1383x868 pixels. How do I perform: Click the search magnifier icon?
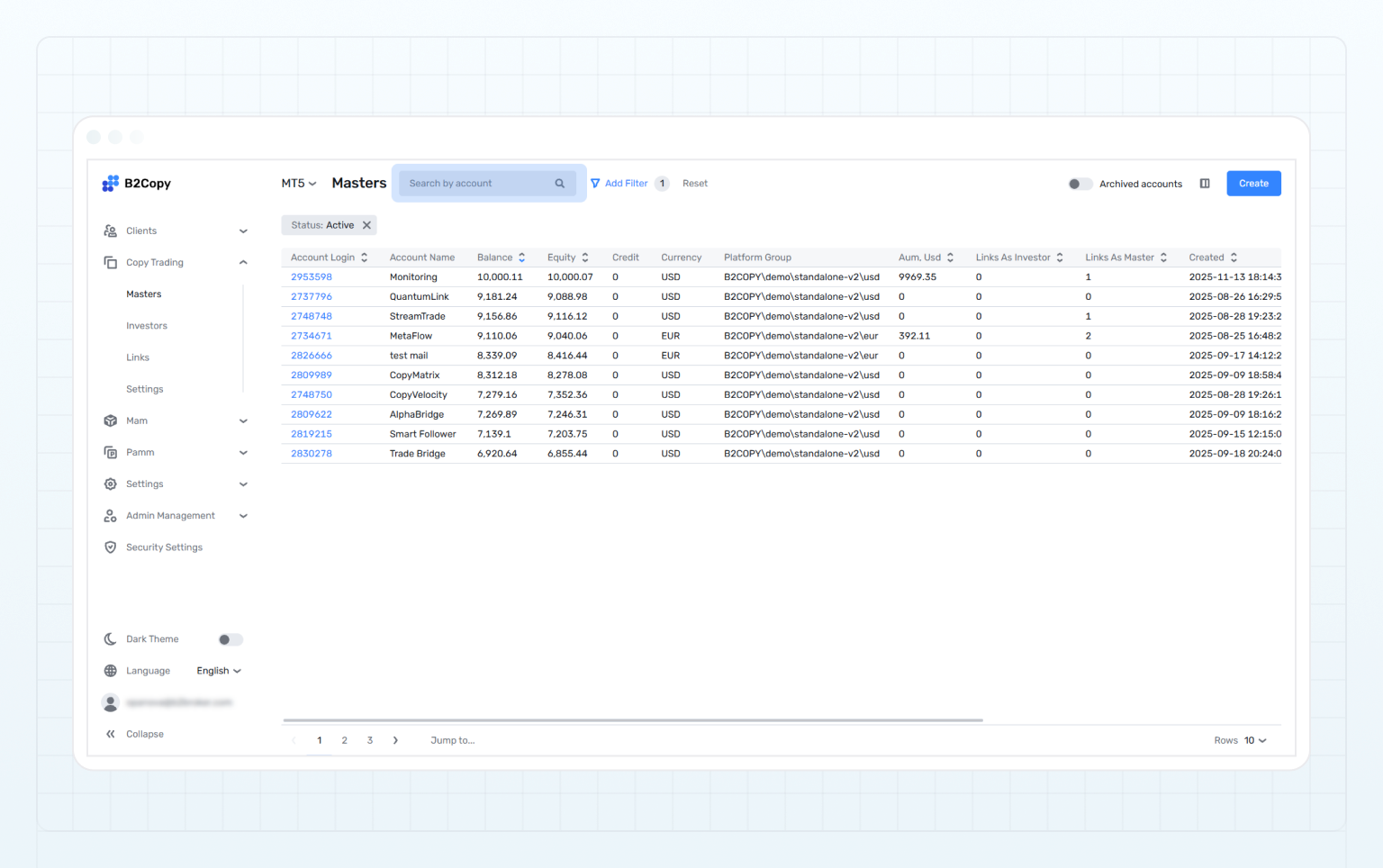(559, 184)
